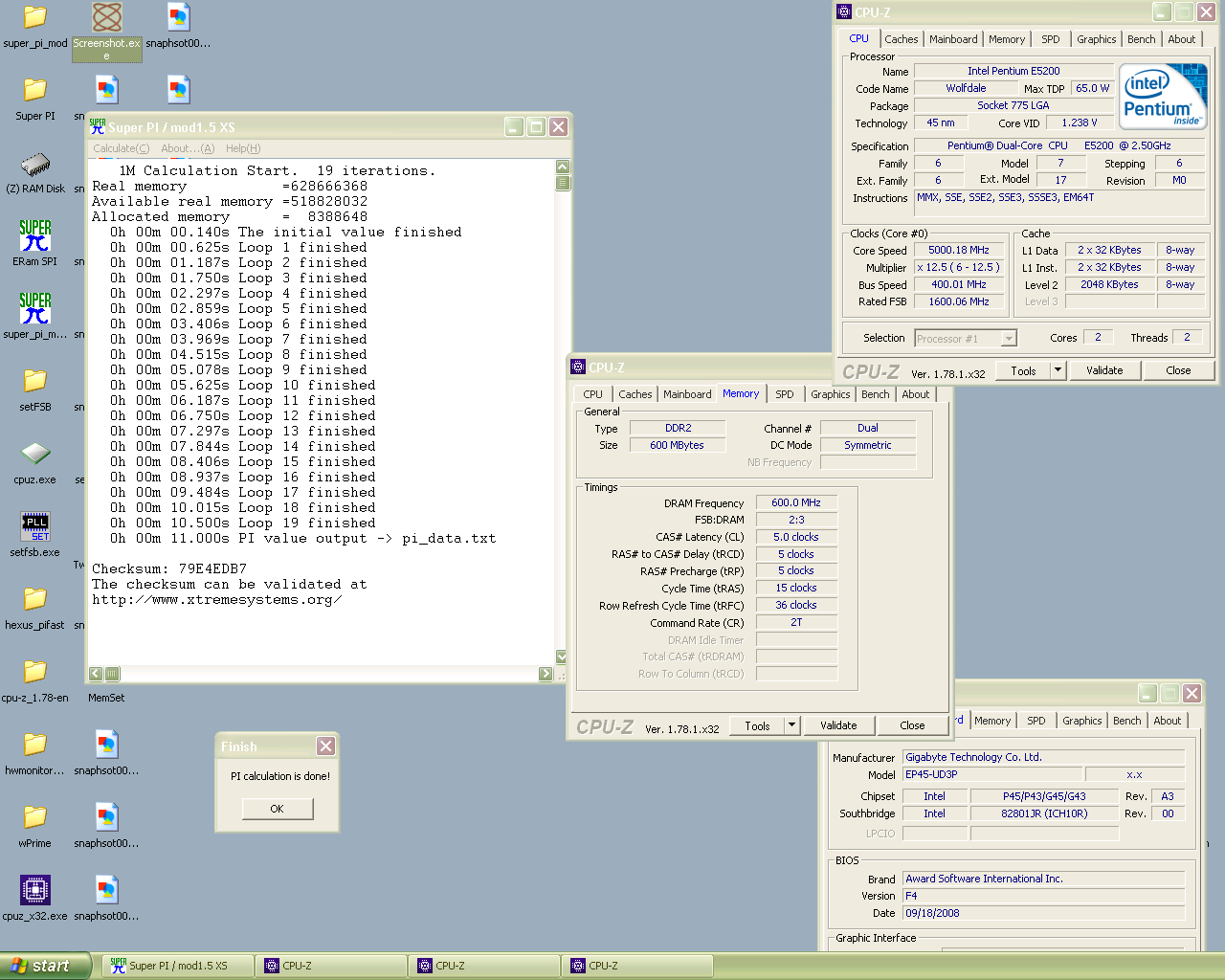The height and width of the screenshot is (980, 1225).
Task: Open the cpu-z_1.78-en folder
Action: point(35,672)
